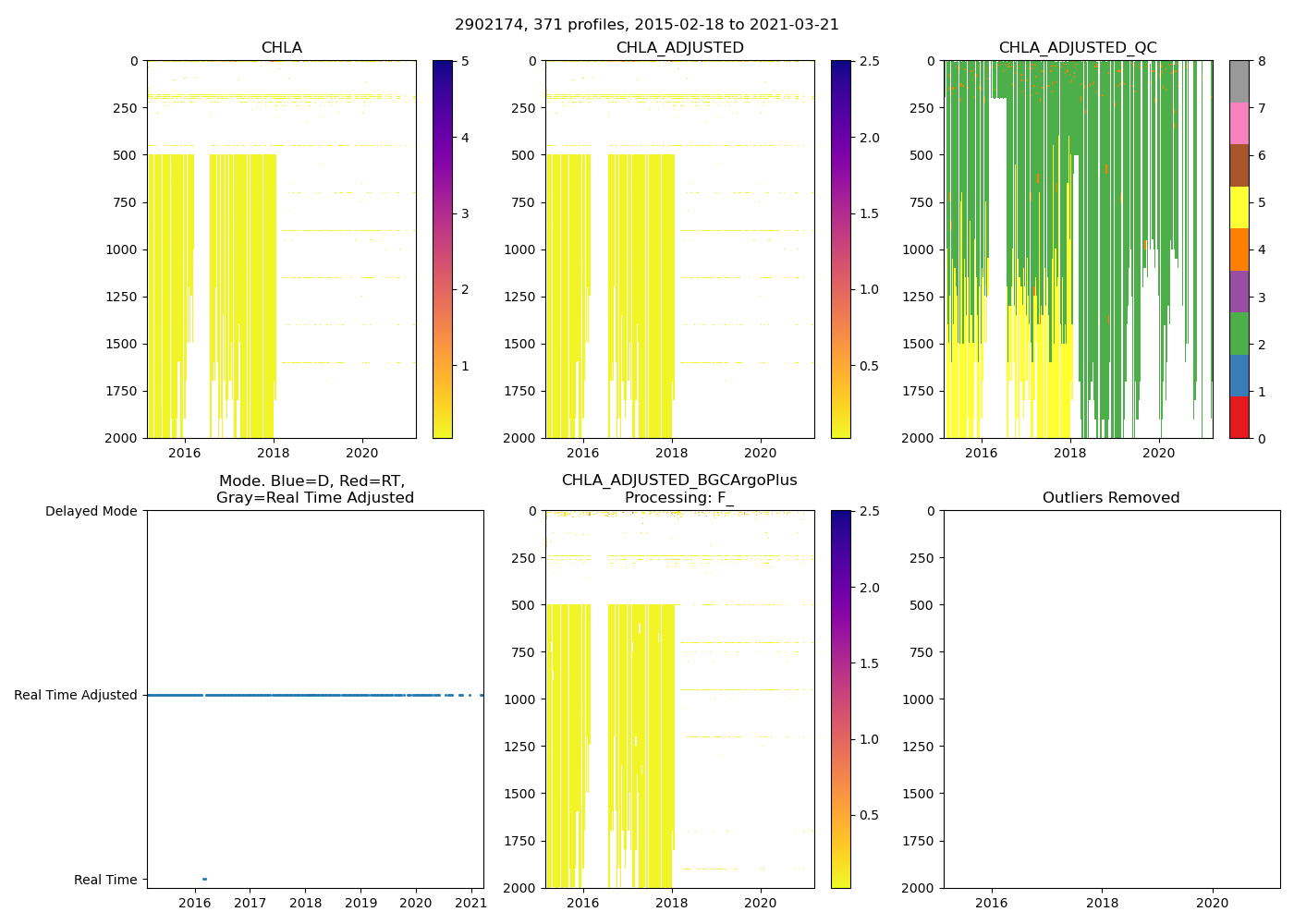Click the figure title with float ID 2902174

coord(647,25)
